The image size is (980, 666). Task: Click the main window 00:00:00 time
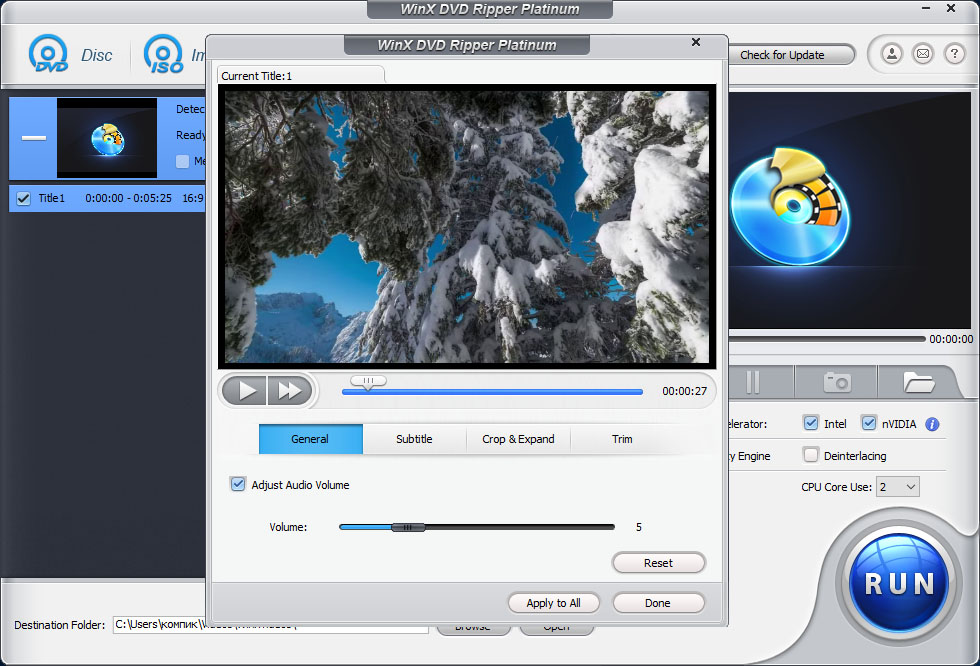[951, 339]
